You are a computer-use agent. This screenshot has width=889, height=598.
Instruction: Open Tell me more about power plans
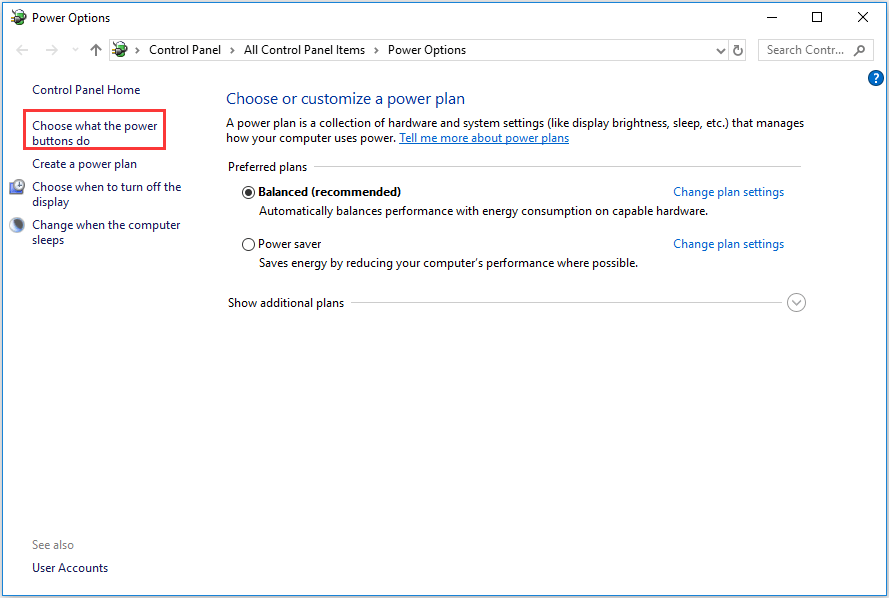(x=484, y=138)
